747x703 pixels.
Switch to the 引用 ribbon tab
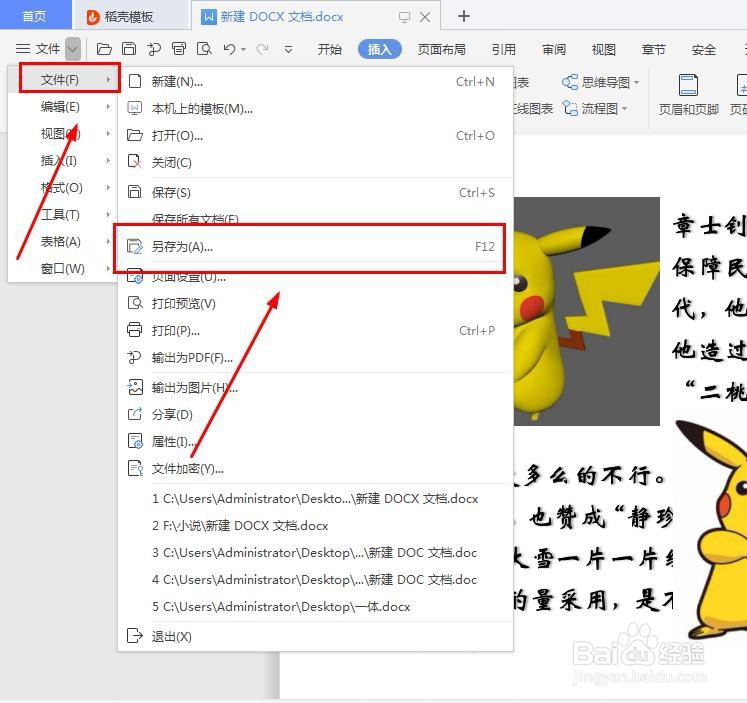504,49
